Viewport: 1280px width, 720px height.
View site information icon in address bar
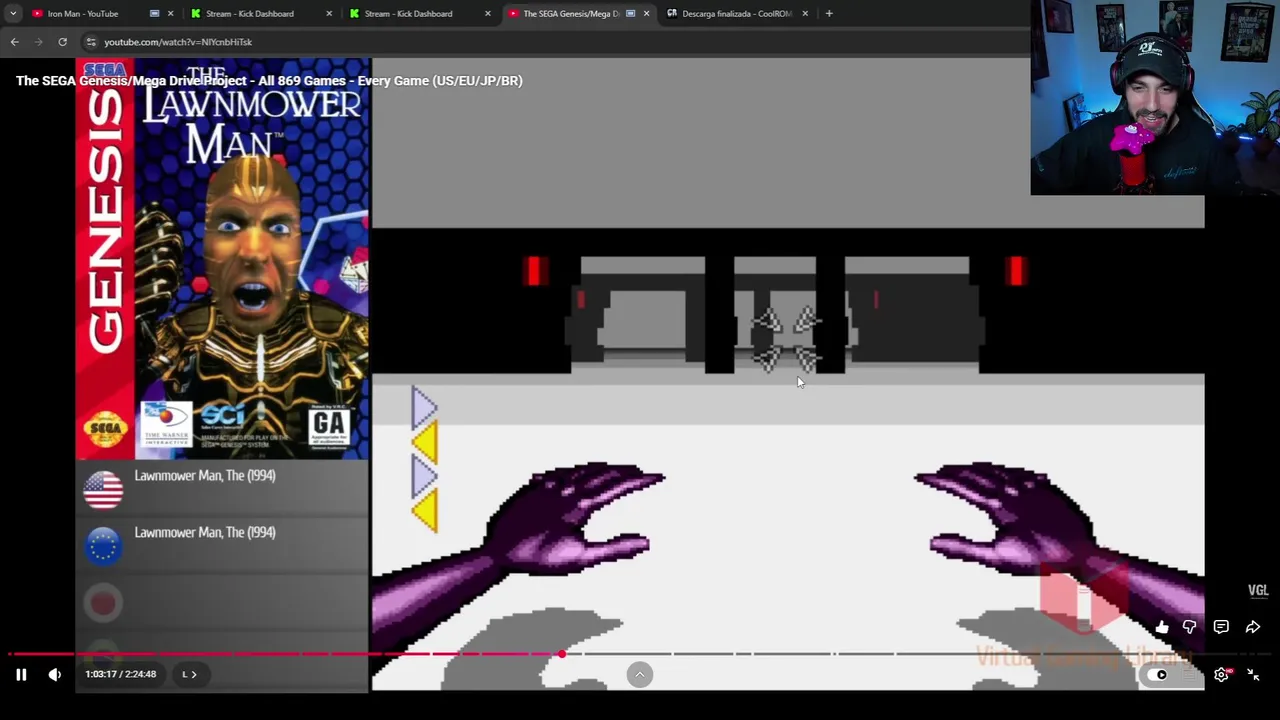90,42
